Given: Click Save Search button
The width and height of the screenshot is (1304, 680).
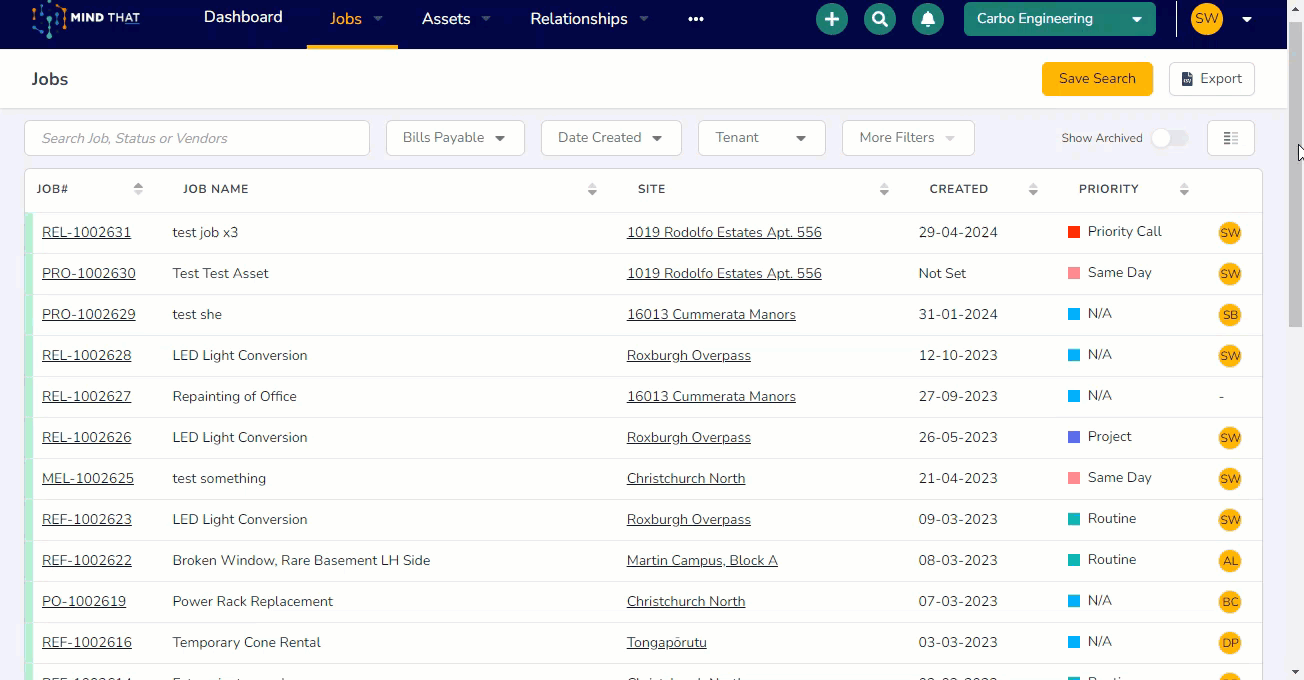Looking at the screenshot, I should point(1097,79).
